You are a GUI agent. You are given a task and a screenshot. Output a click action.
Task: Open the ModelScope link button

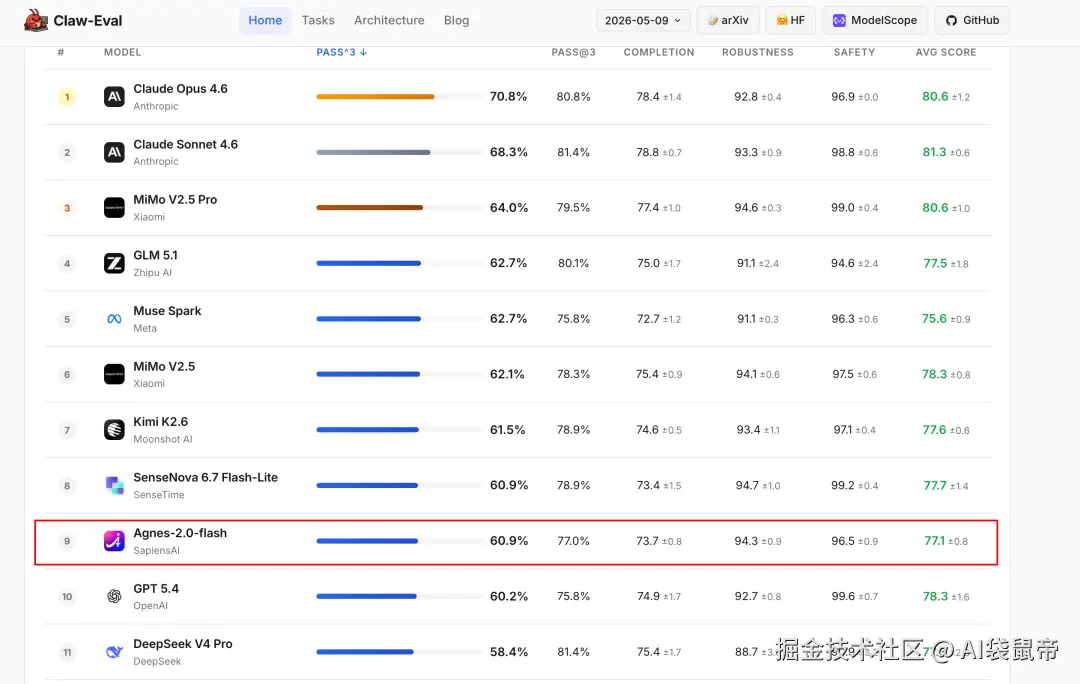[875, 21]
